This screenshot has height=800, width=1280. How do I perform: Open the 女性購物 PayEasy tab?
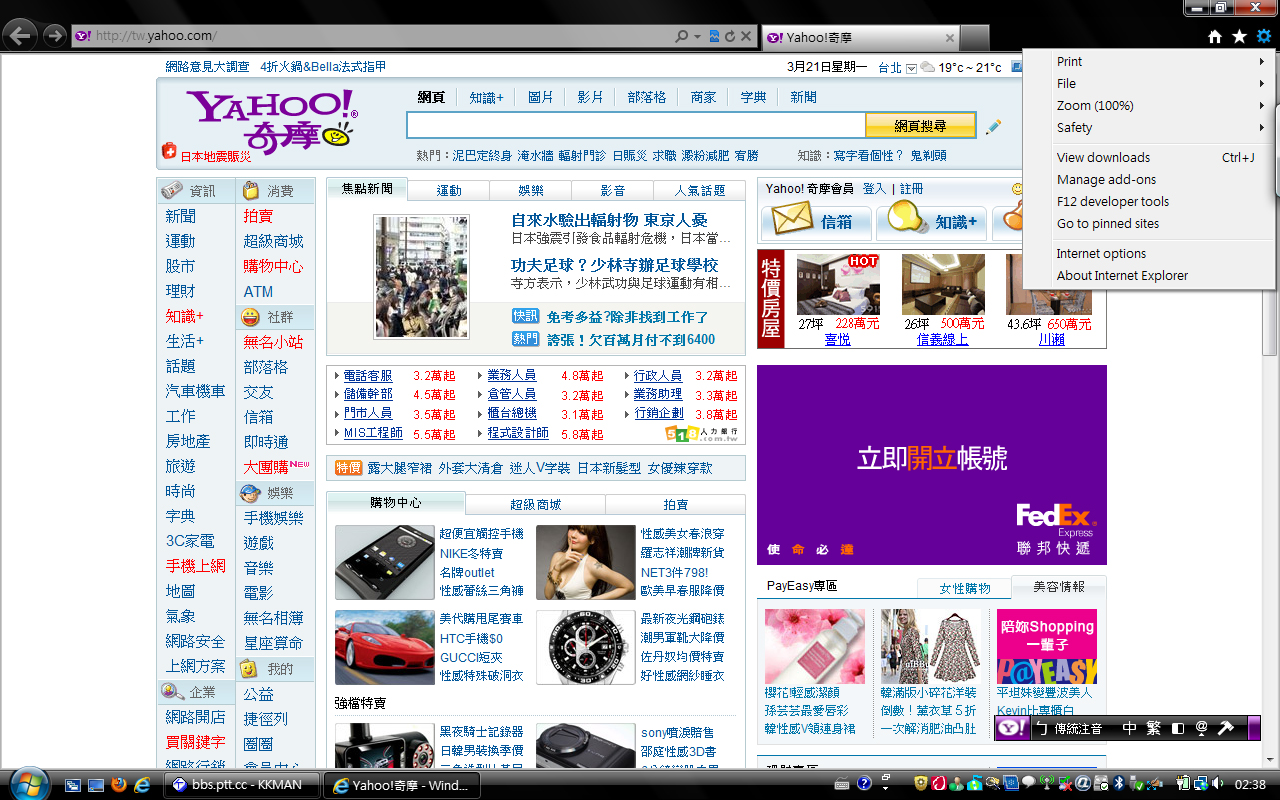tap(965, 588)
